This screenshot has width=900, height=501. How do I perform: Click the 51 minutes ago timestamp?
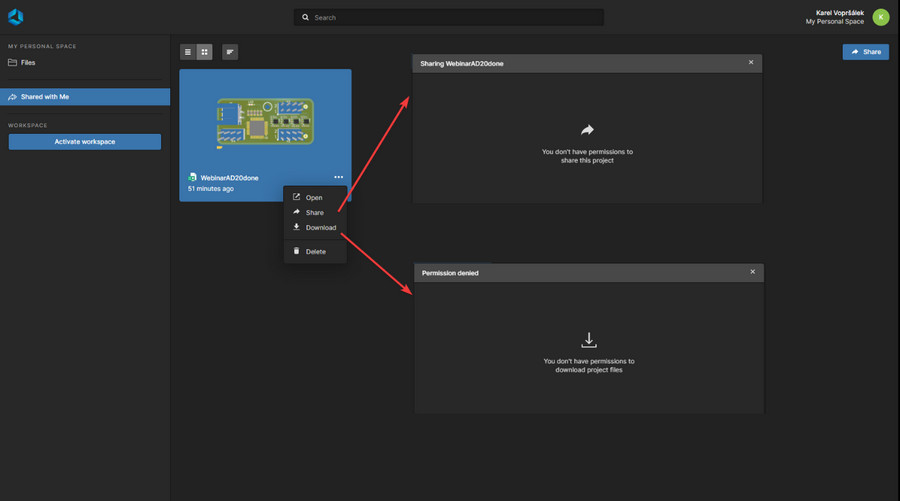(x=211, y=189)
